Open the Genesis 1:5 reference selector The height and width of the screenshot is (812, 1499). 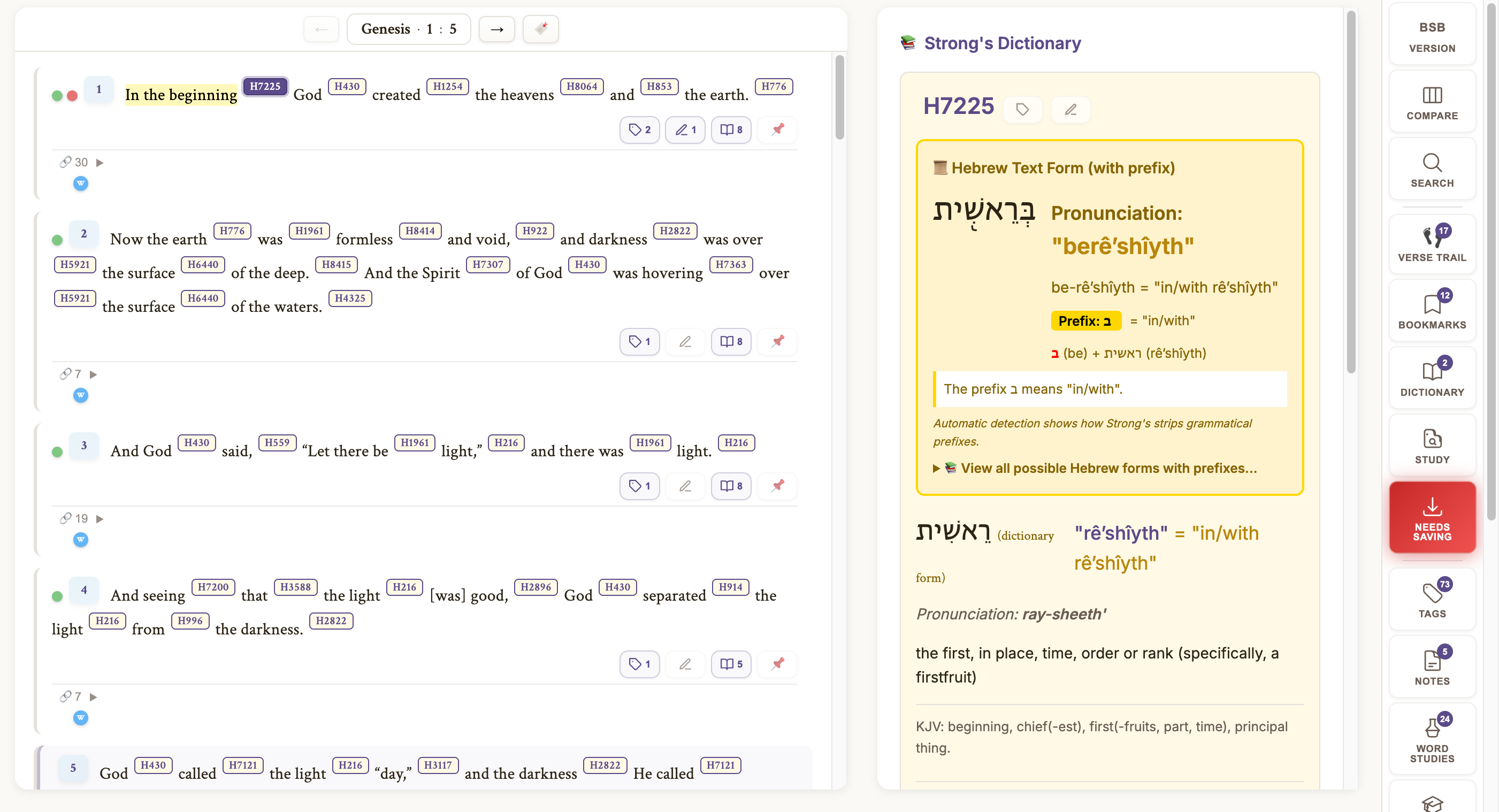coord(409,28)
